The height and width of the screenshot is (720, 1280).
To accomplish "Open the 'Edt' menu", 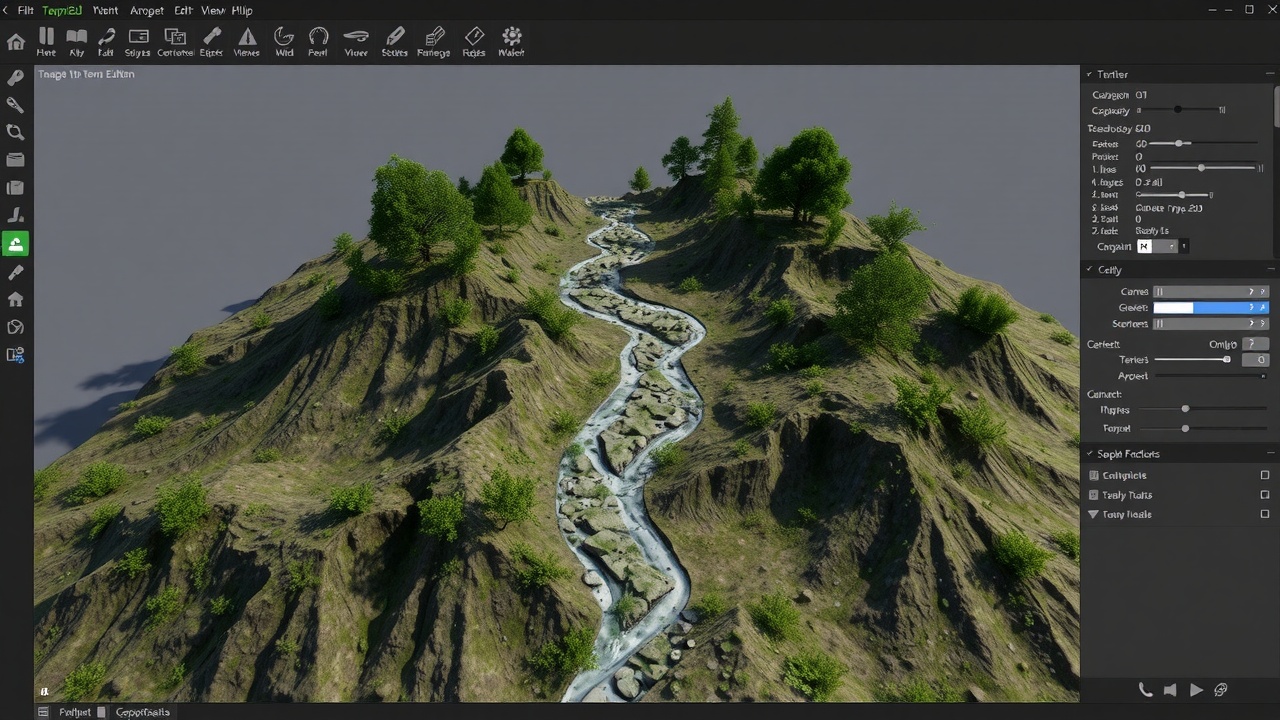I will click(183, 10).
